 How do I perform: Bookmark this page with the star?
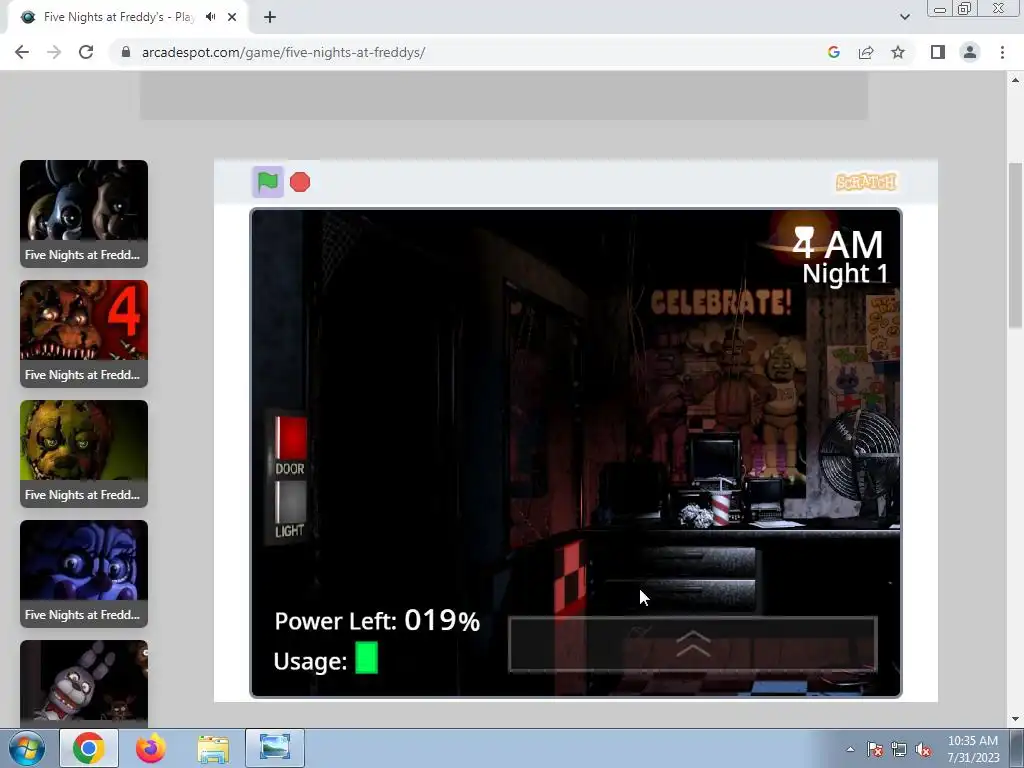(898, 52)
